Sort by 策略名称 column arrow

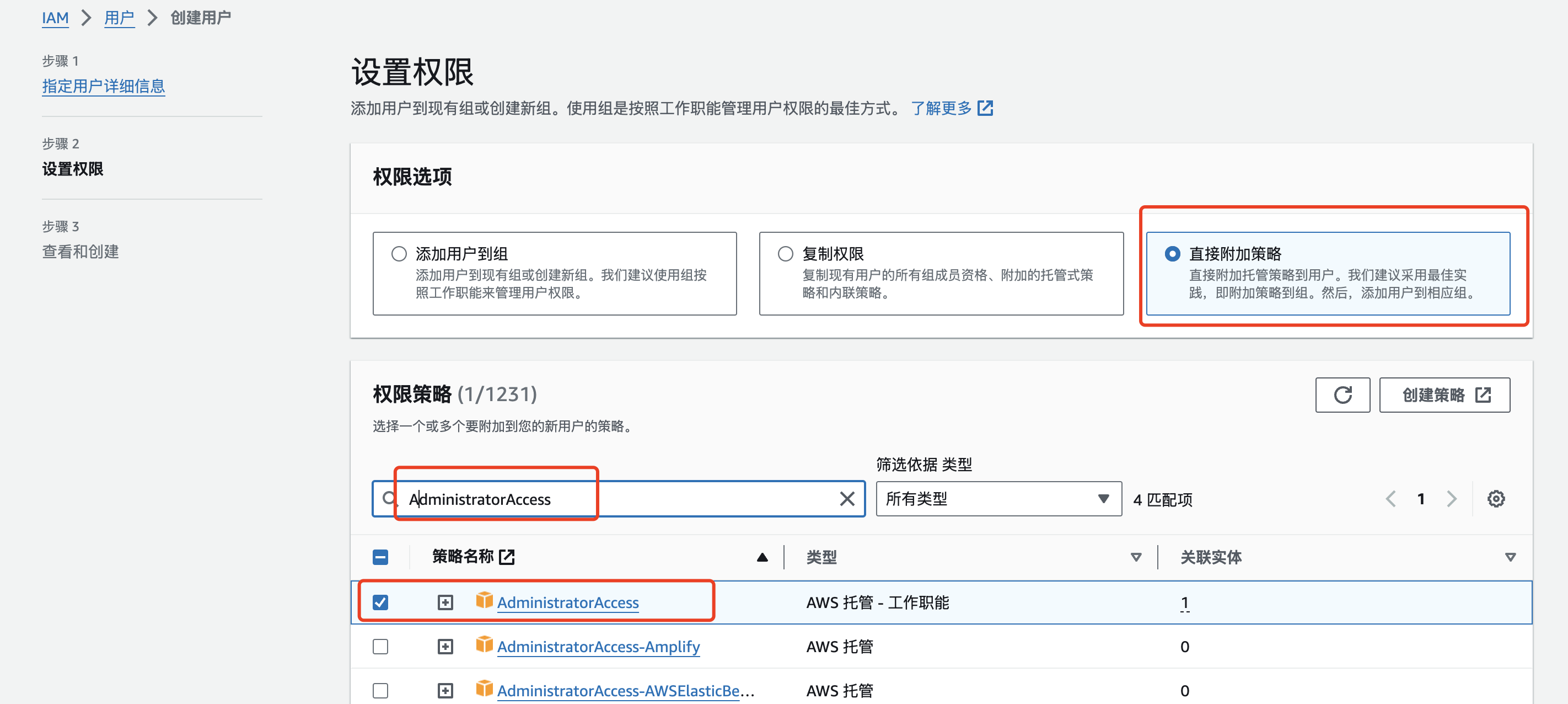pyautogui.click(x=761, y=557)
